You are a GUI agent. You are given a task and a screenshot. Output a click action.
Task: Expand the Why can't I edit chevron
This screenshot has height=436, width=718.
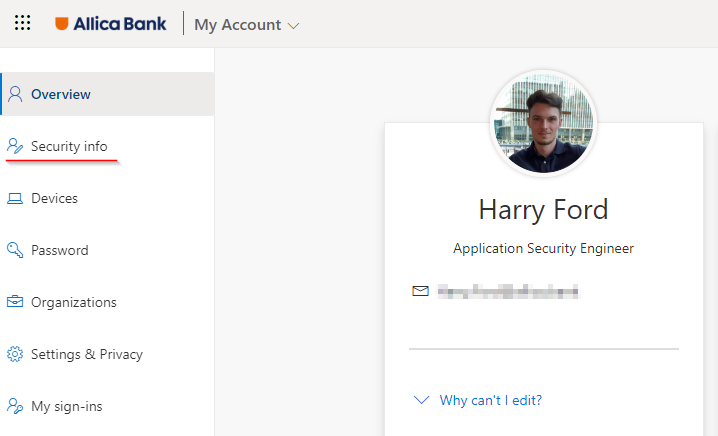(x=421, y=400)
